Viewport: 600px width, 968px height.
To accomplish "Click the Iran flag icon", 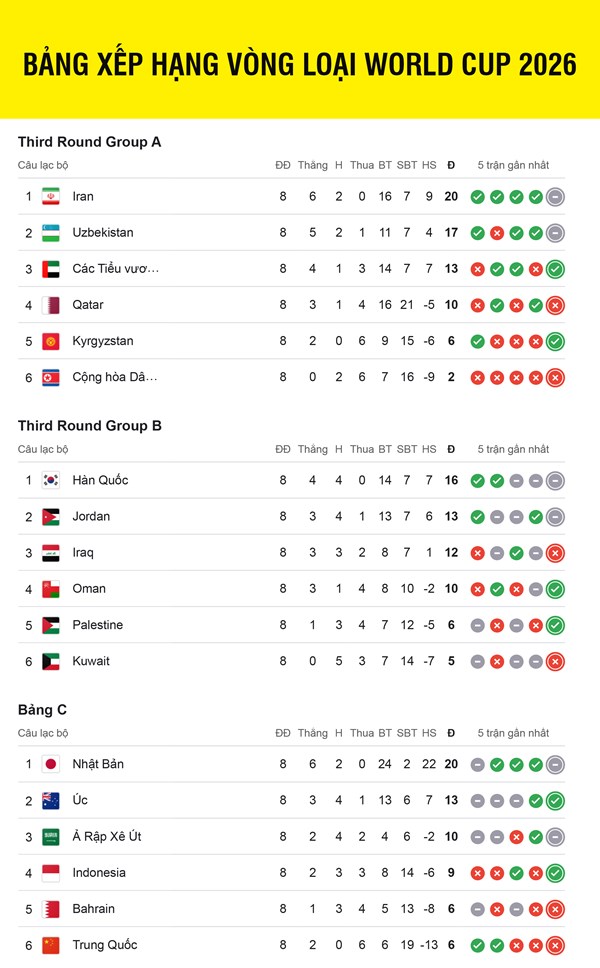I will [51, 196].
